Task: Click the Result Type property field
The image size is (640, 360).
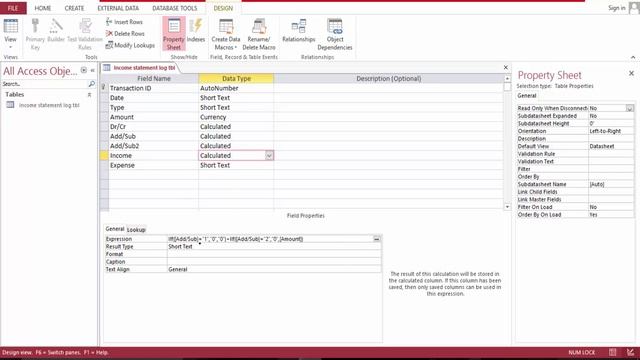Action: 274,247
